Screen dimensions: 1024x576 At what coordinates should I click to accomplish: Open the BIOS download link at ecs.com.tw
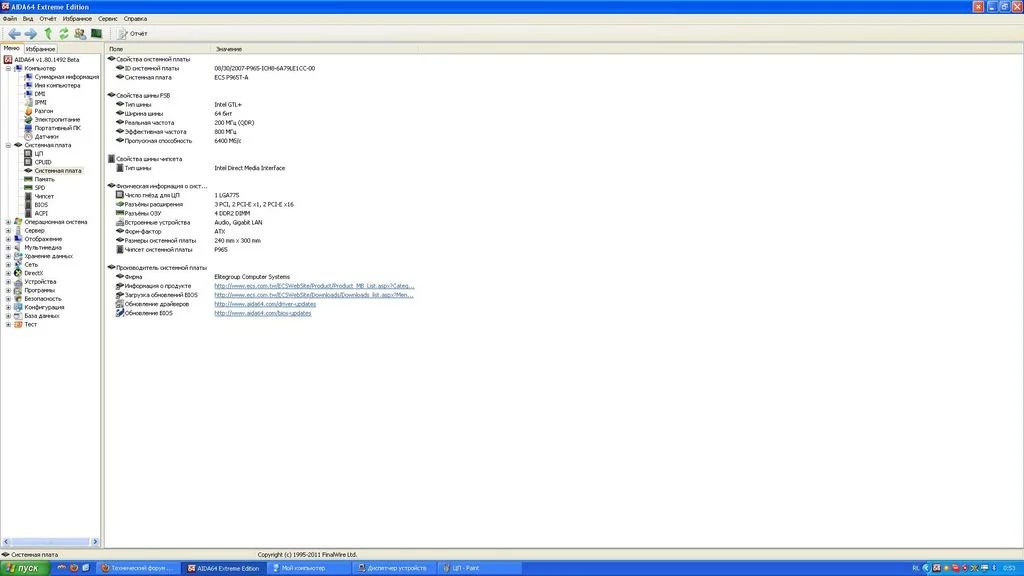click(x=313, y=295)
